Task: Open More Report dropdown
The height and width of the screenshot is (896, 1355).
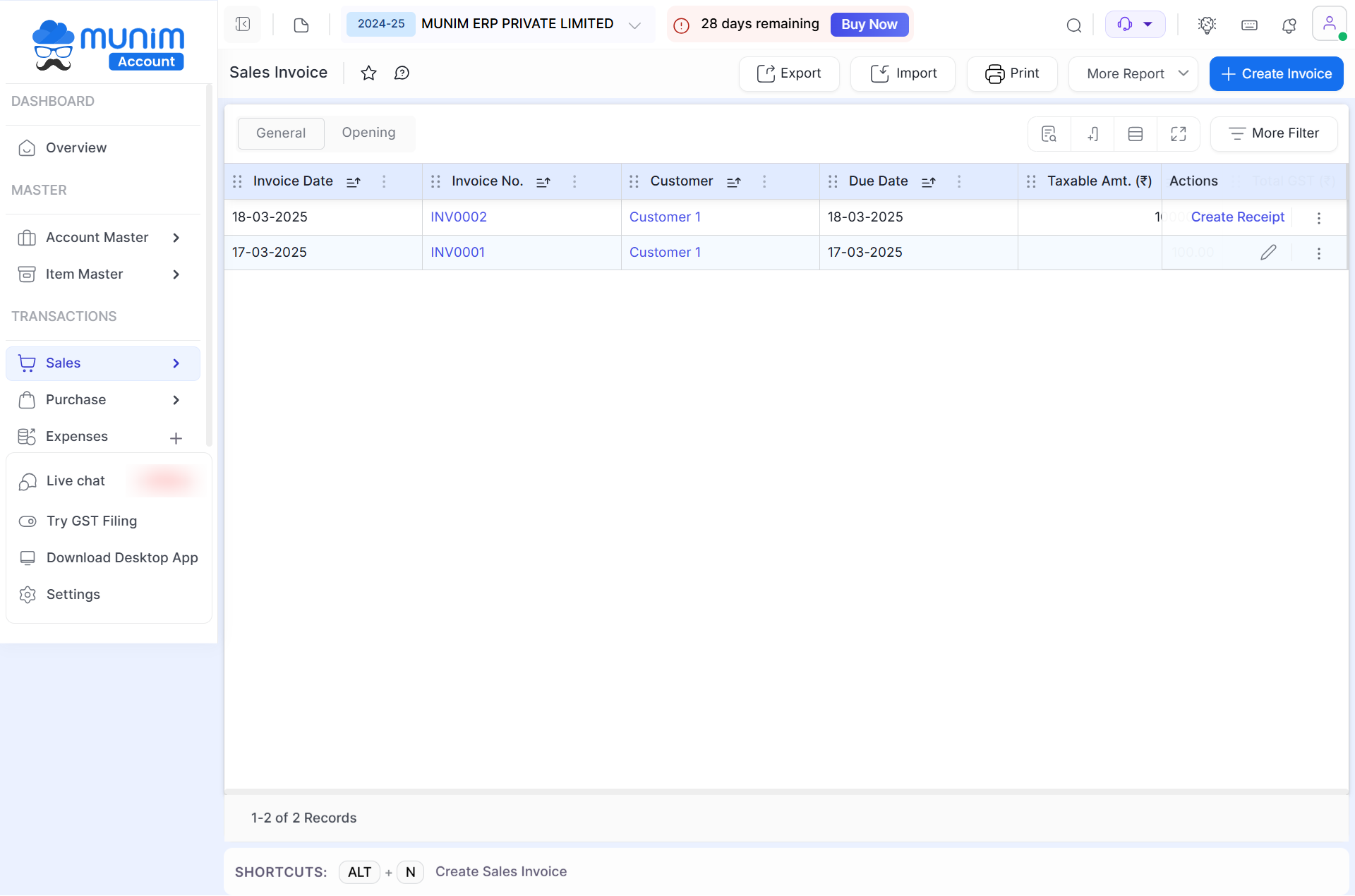Action: point(1133,74)
